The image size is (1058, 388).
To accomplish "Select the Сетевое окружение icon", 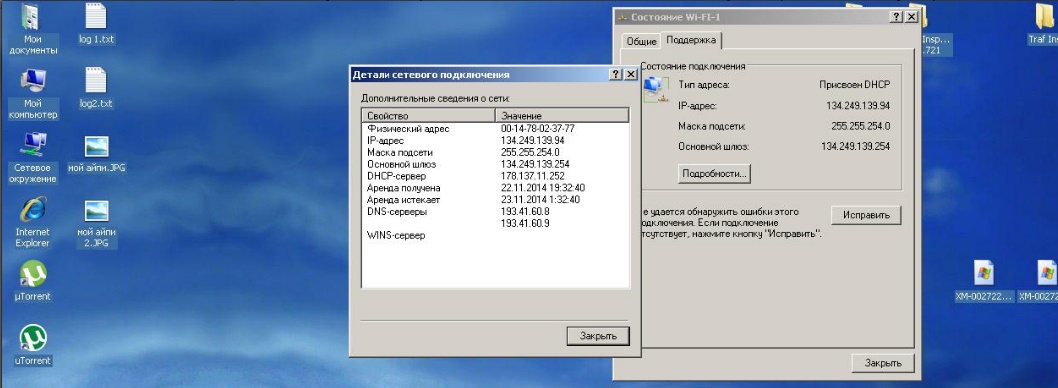I will click(32, 158).
